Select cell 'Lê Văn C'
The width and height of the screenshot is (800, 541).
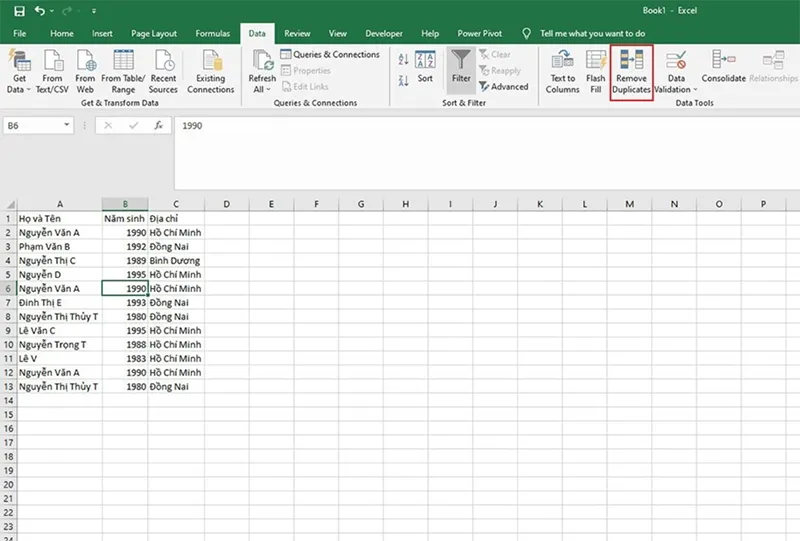[x=60, y=331]
